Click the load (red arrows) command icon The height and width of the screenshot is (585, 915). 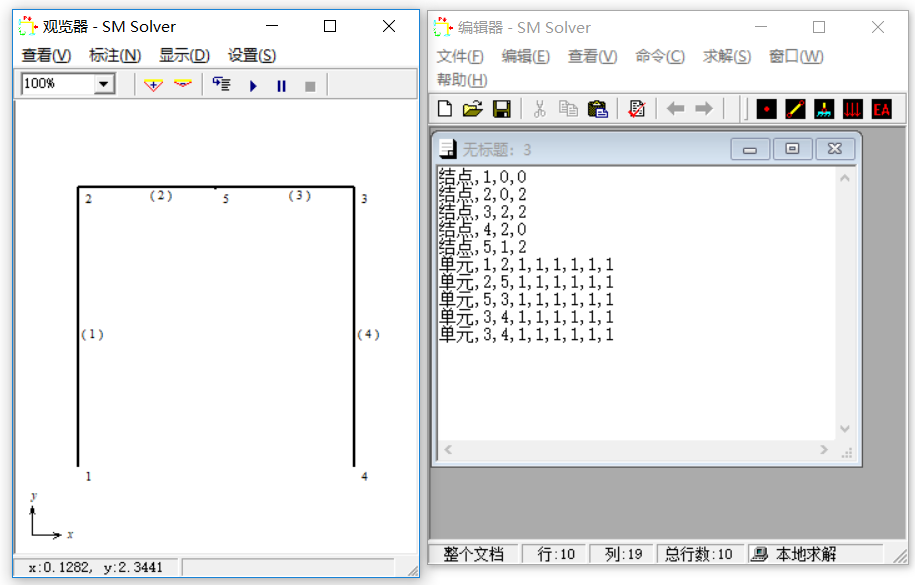(853, 109)
